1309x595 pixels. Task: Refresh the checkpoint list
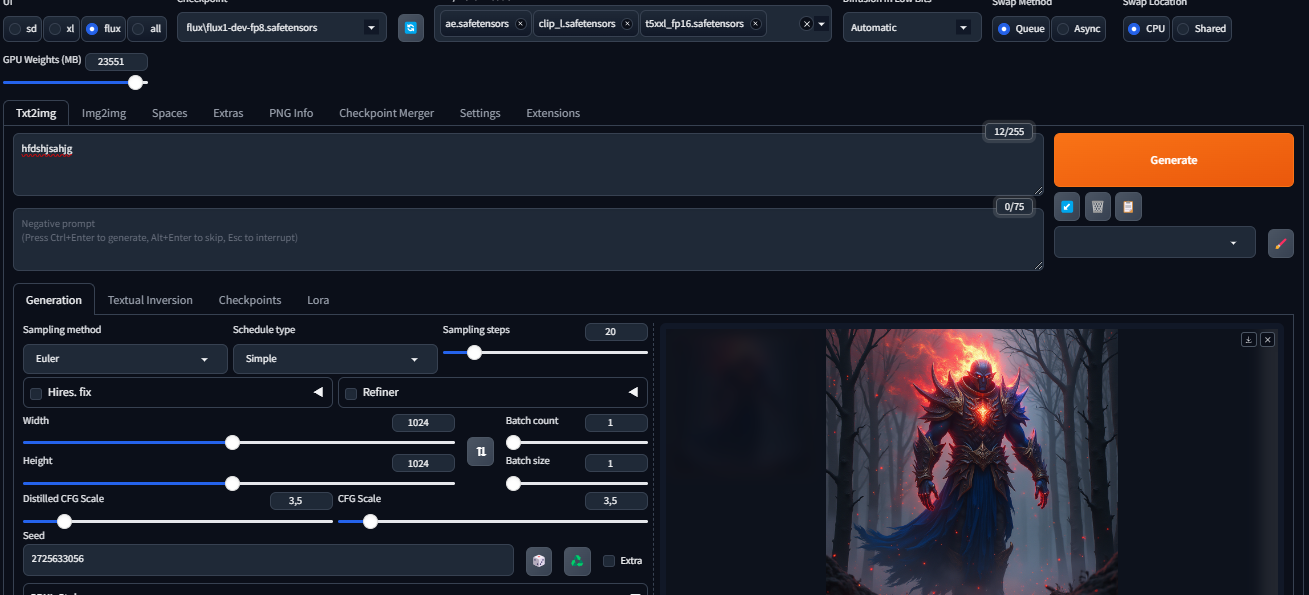coord(410,27)
